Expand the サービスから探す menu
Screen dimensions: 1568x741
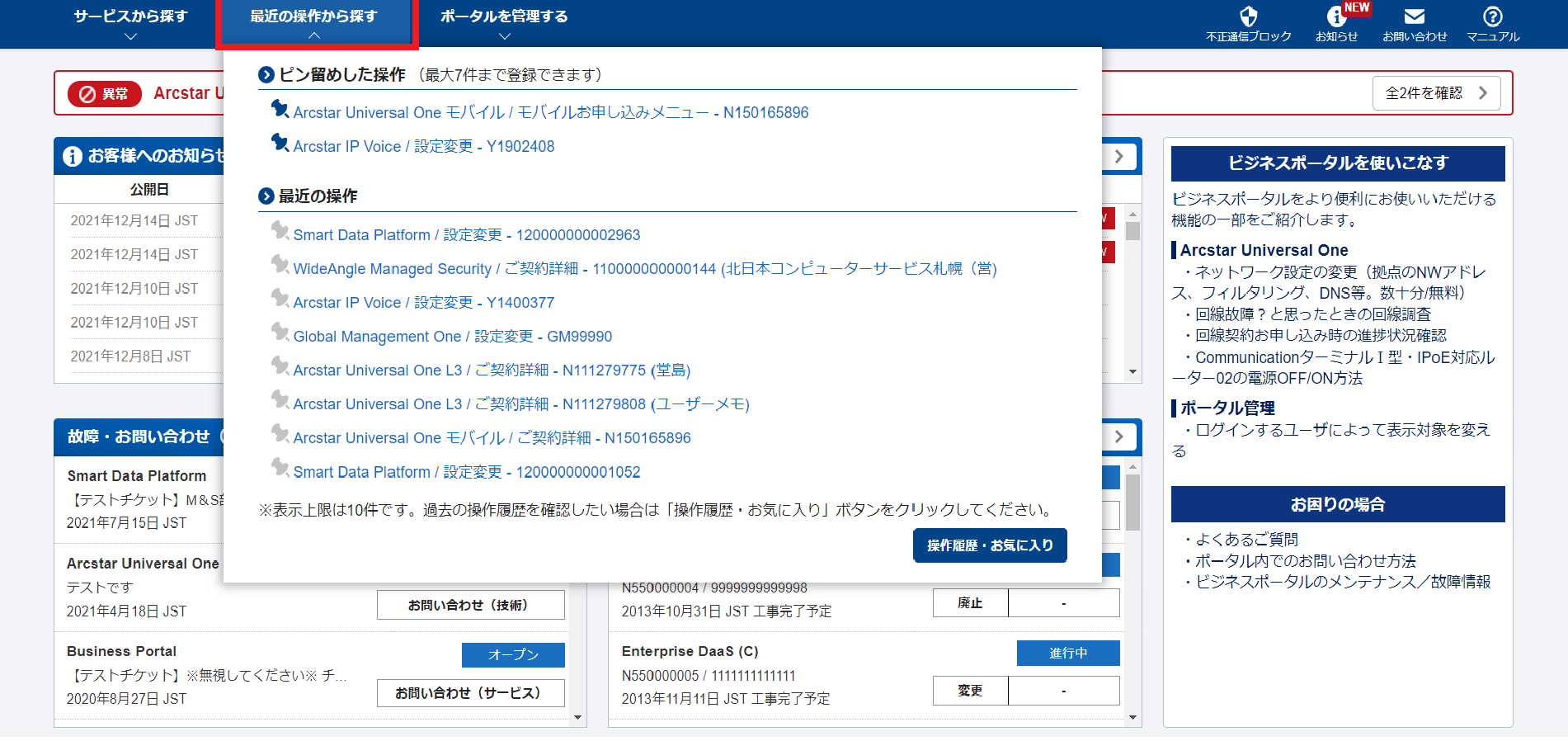click(130, 23)
